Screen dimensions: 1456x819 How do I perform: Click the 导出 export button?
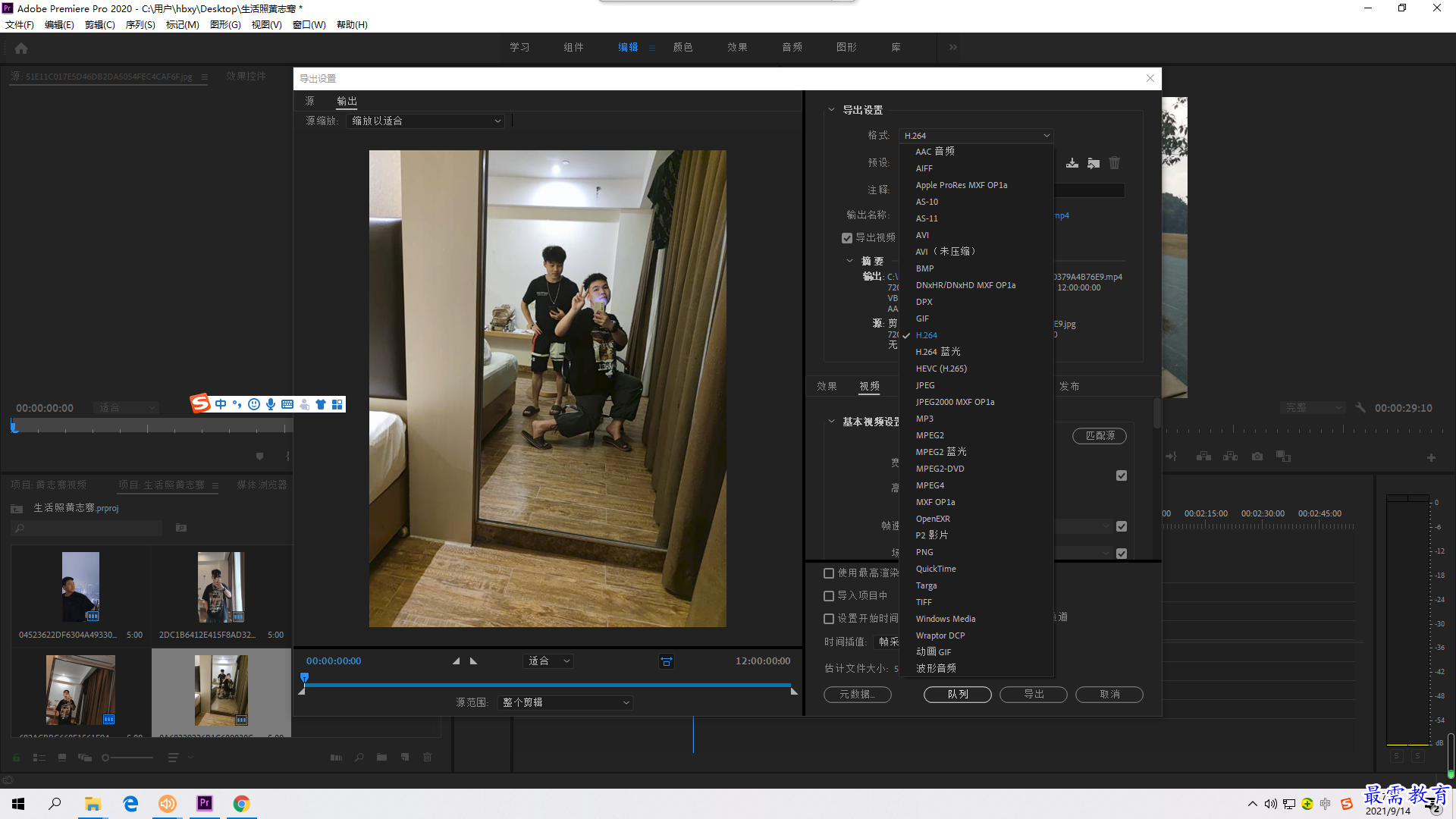coord(1034,695)
